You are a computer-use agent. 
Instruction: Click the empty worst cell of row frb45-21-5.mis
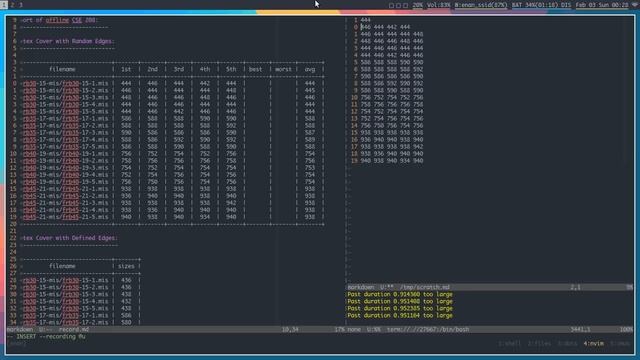pyautogui.click(x=283, y=217)
